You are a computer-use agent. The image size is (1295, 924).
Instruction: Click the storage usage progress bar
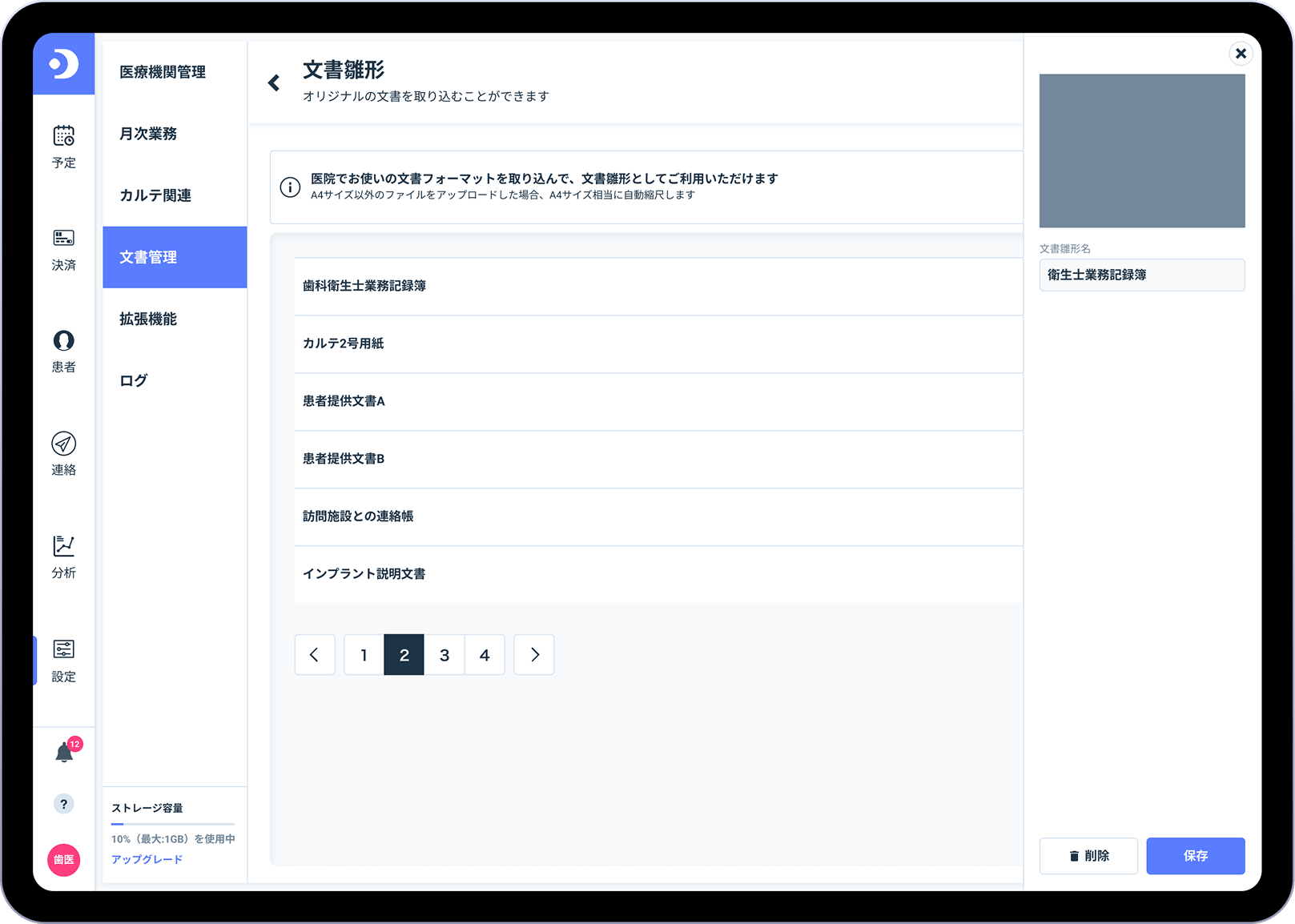[173, 823]
